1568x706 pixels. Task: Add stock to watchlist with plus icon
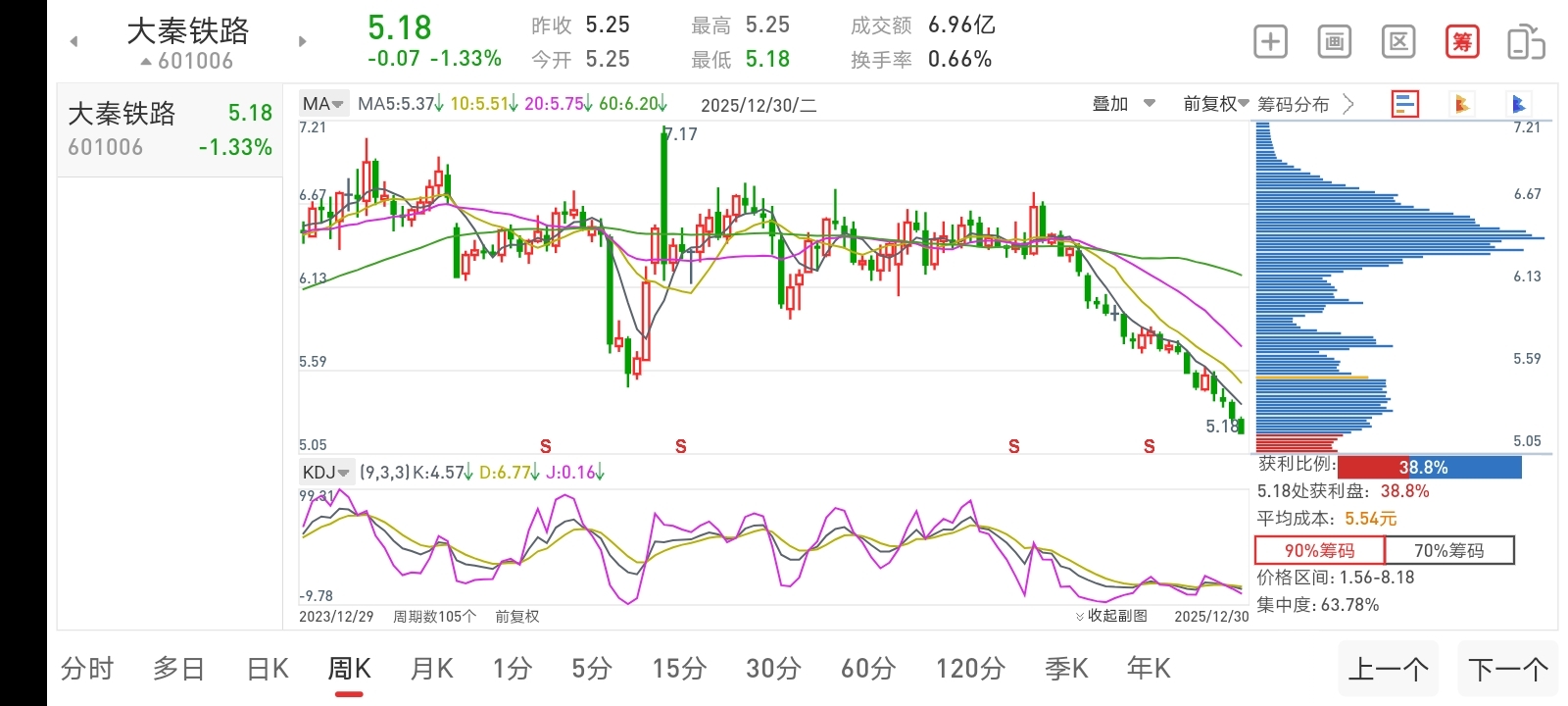(1271, 42)
